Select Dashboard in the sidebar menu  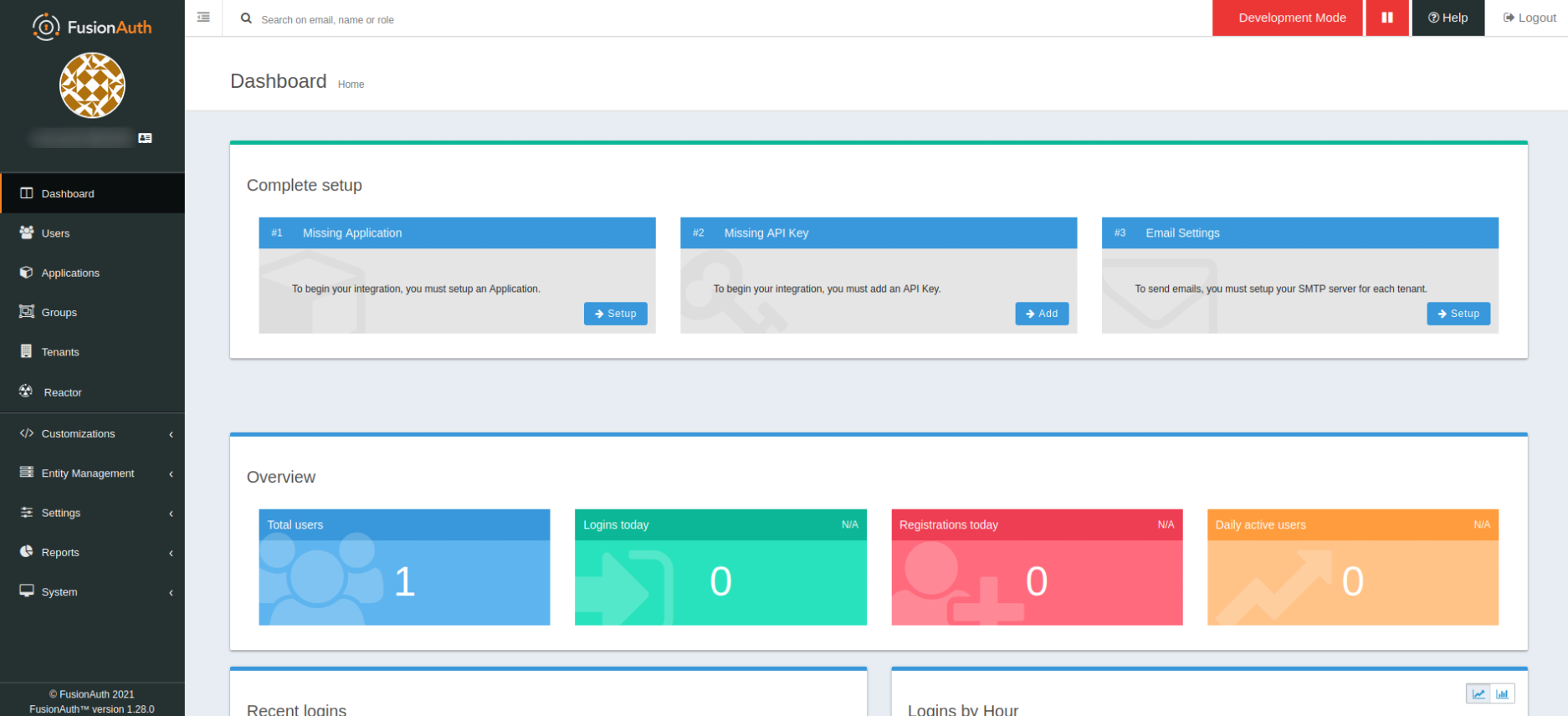[x=68, y=193]
